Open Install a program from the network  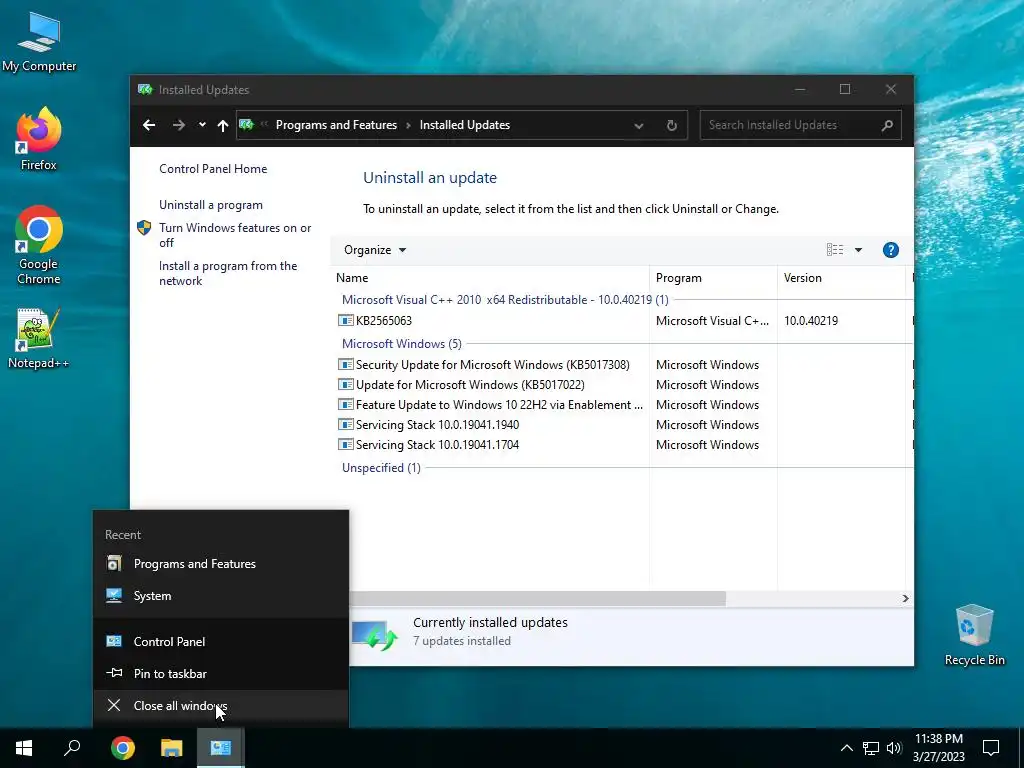[x=228, y=273]
